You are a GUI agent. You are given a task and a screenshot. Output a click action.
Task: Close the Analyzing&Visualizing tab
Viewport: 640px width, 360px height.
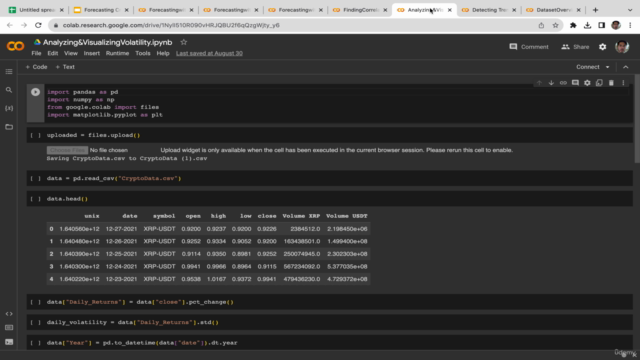pyautogui.click(x=449, y=10)
